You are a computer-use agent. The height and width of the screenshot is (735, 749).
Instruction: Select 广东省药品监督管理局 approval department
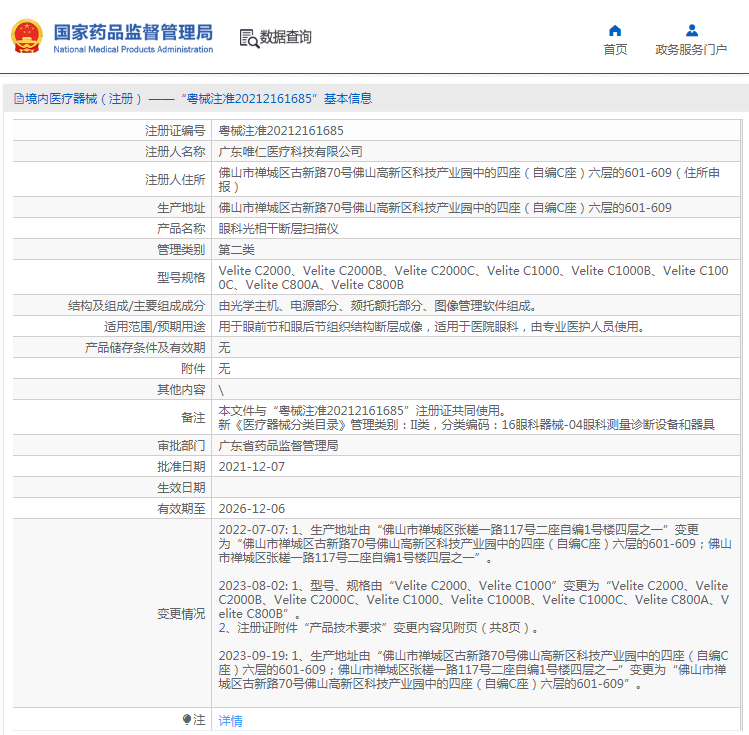pos(278,446)
